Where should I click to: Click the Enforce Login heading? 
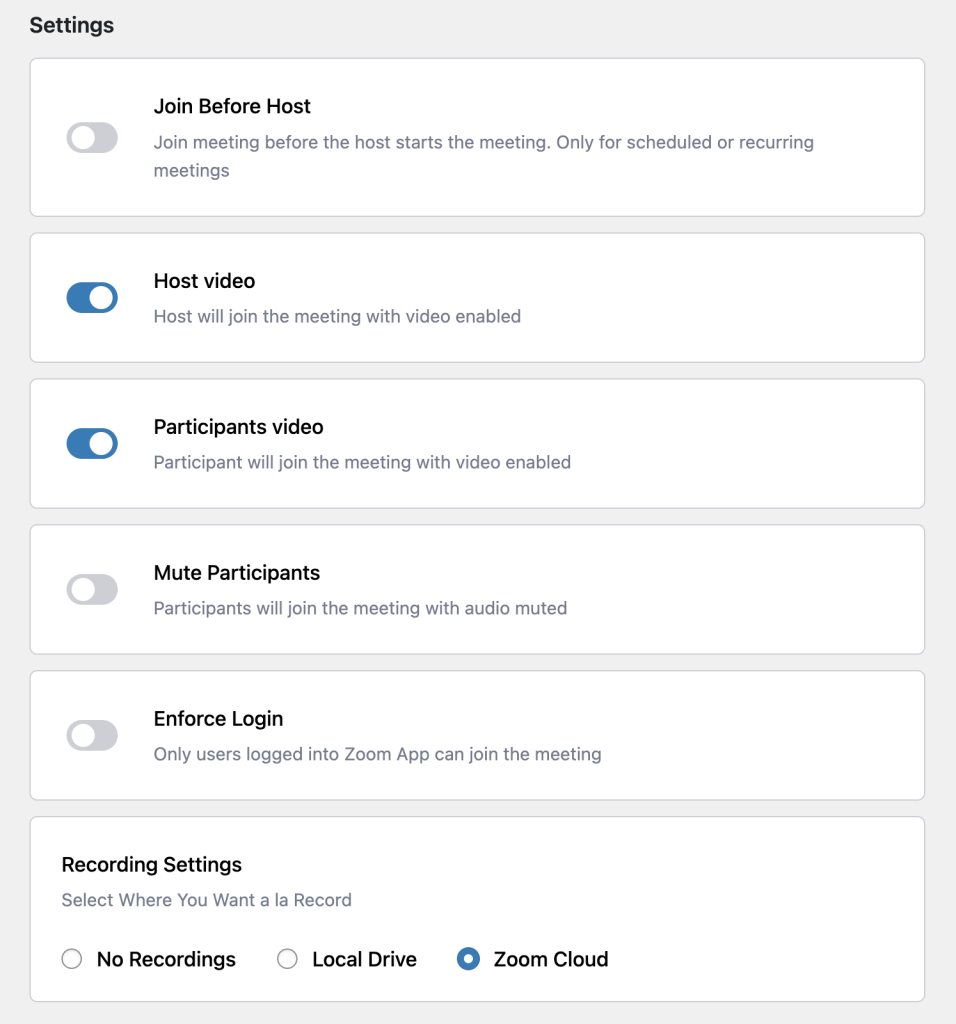pos(218,719)
